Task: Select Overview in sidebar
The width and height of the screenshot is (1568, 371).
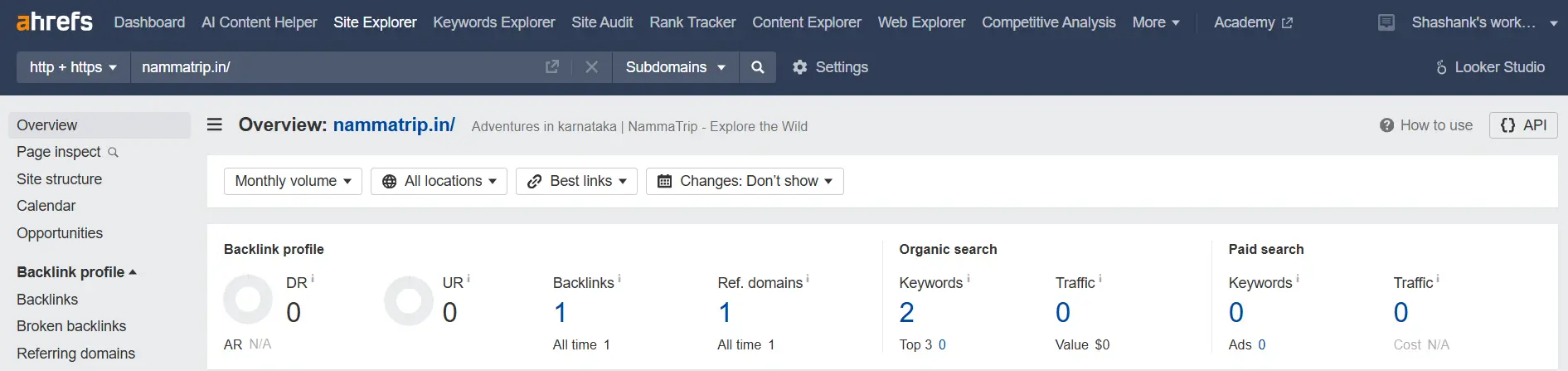Action: [100, 125]
